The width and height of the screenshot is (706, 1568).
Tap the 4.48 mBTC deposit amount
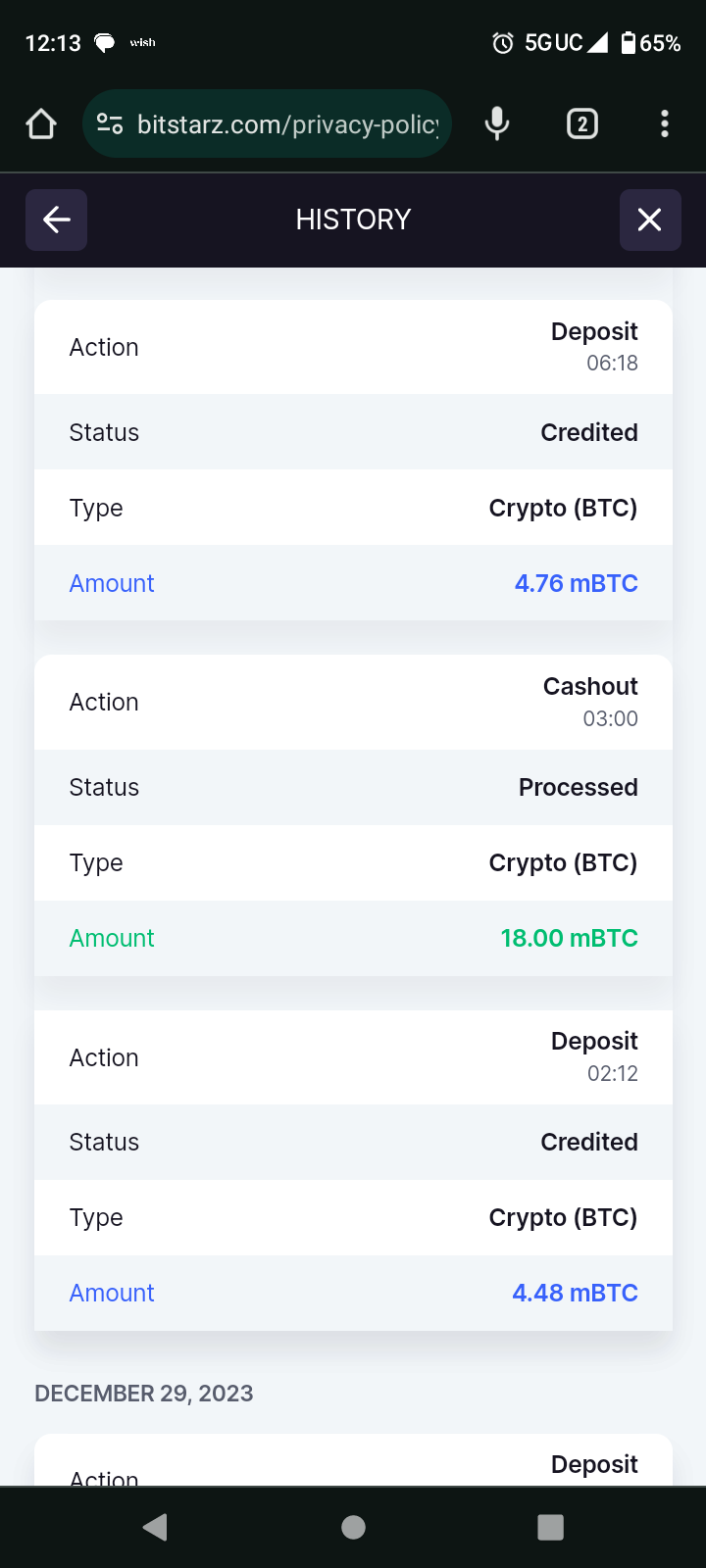pos(575,1293)
